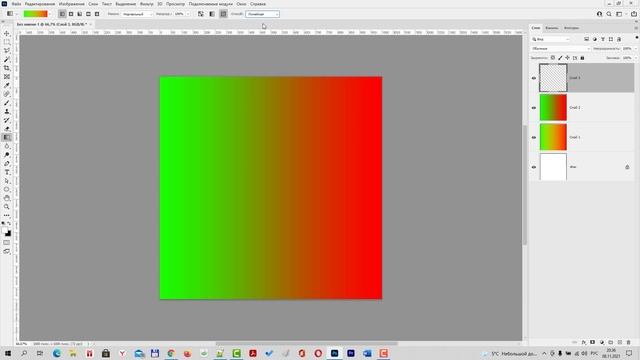Select the Rectangular Marquee tool
Image resolution: width=640 pixels, height=360 pixels.
click(x=7, y=42)
